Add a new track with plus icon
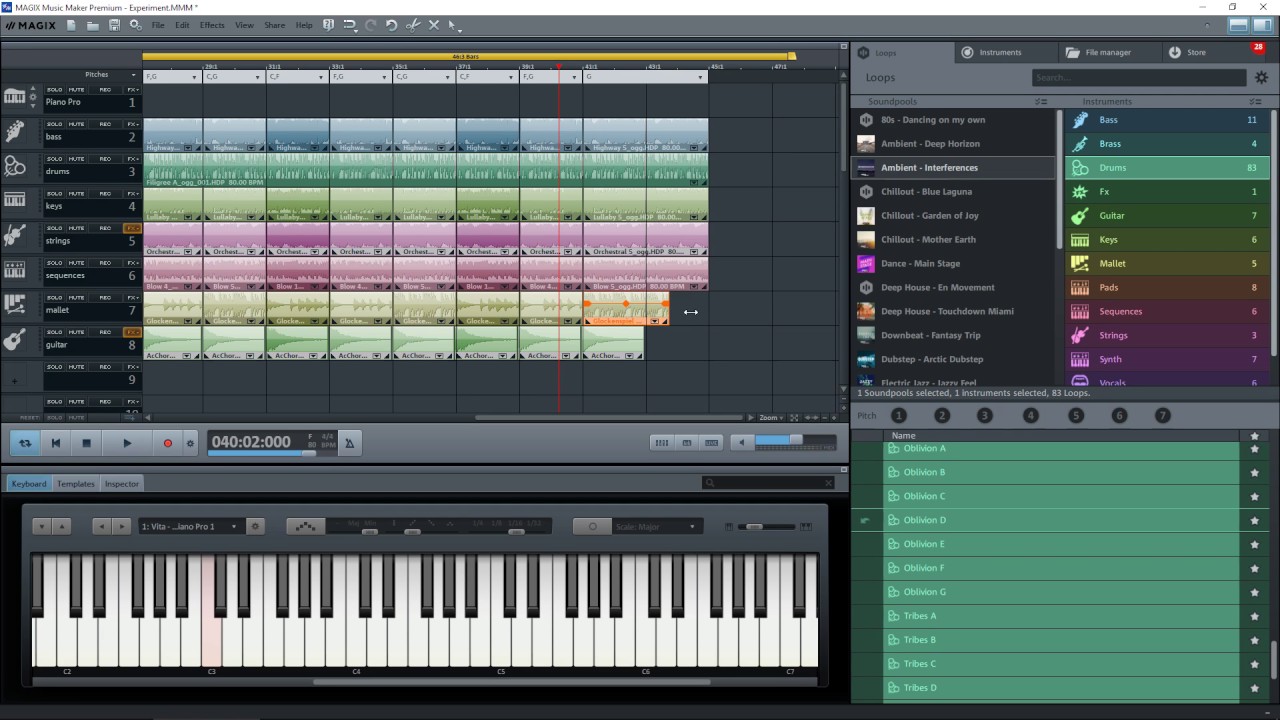This screenshot has width=1280, height=720. click(14, 380)
